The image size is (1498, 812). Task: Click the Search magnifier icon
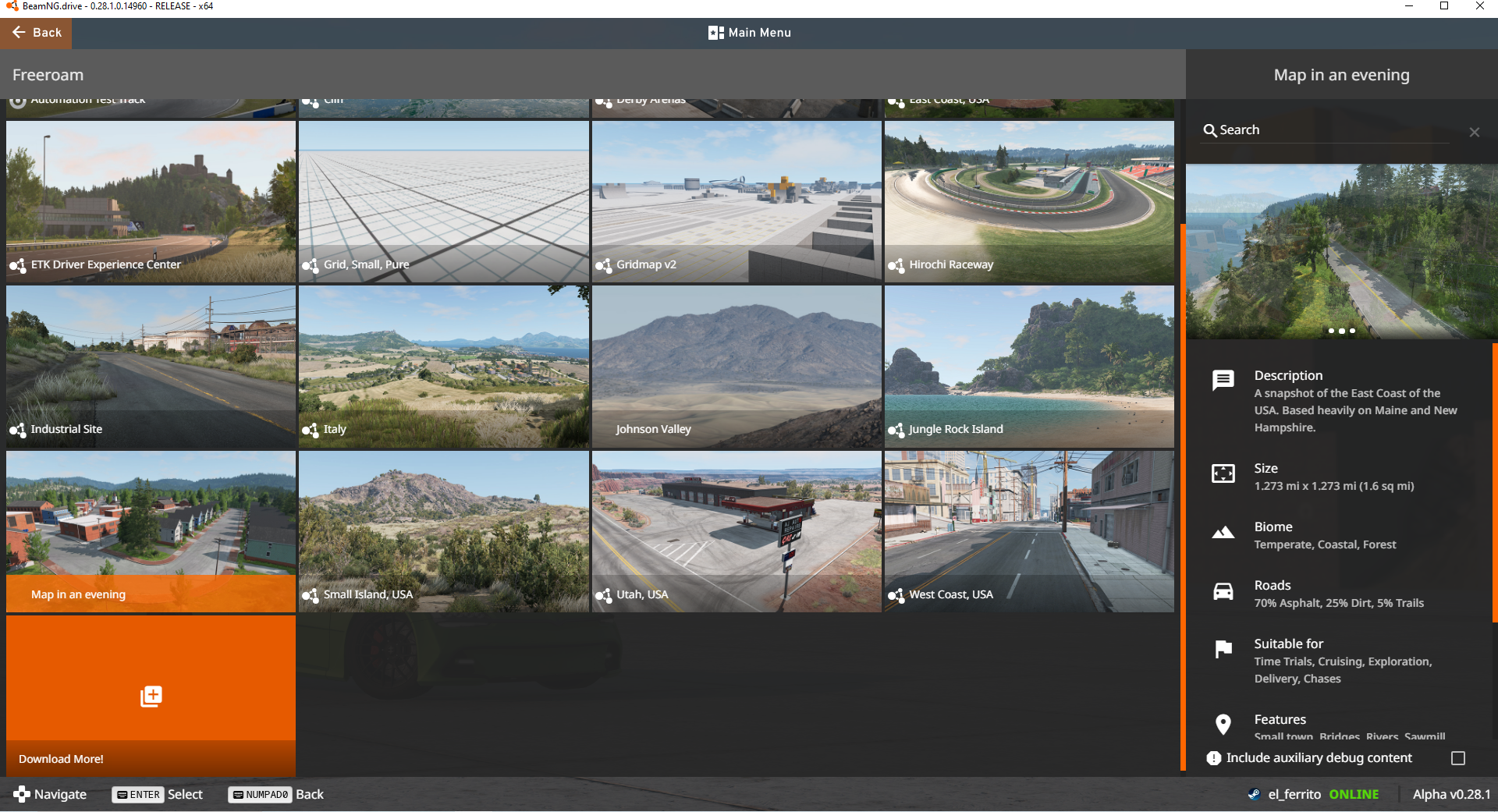[x=1210, y=130]
